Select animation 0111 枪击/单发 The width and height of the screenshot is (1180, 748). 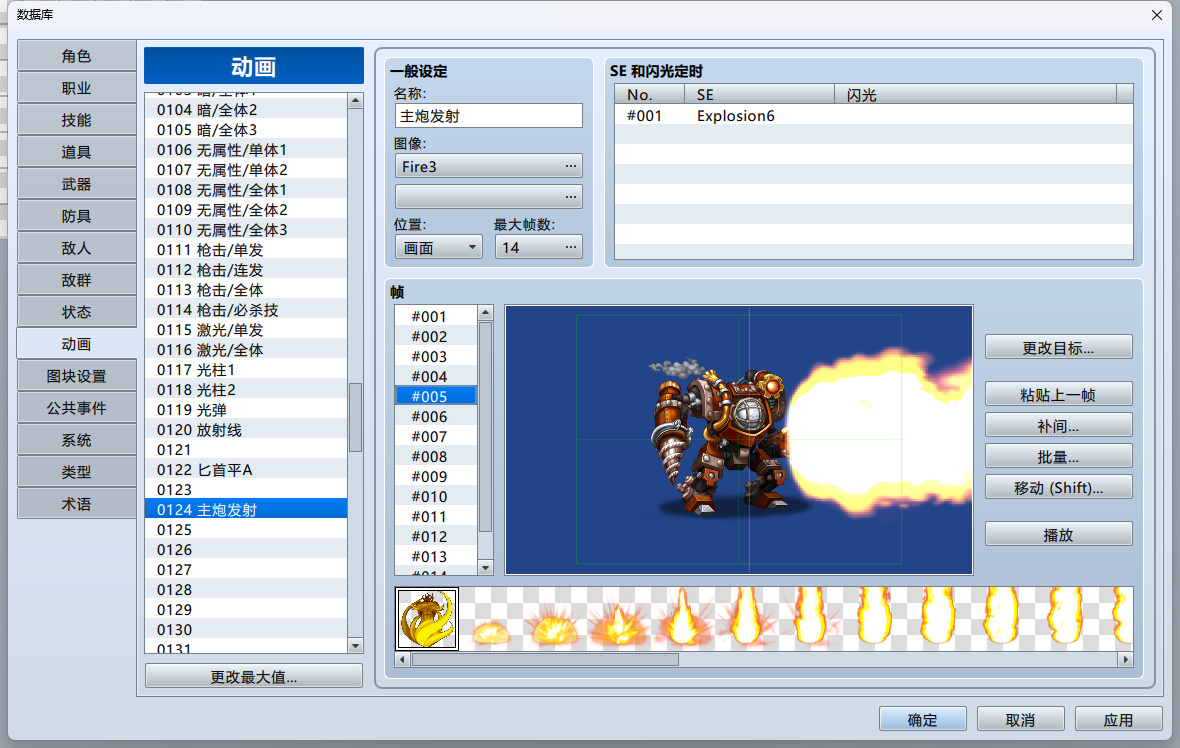246,250
